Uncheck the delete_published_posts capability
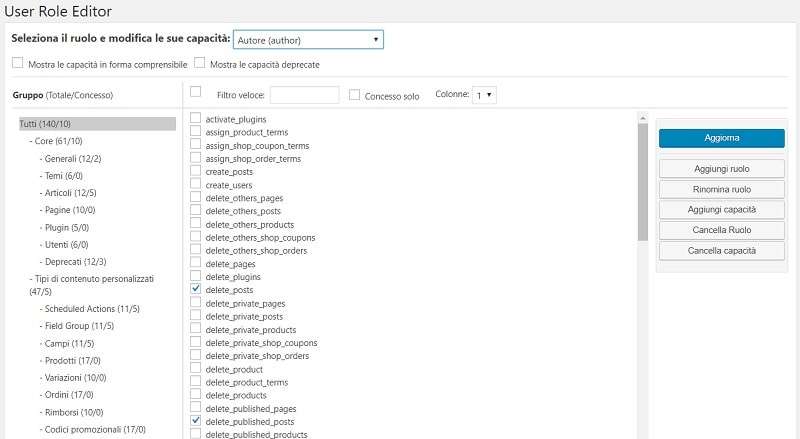Image resolution: width=800 pixels, height=439 pixels. click(196, 421)
